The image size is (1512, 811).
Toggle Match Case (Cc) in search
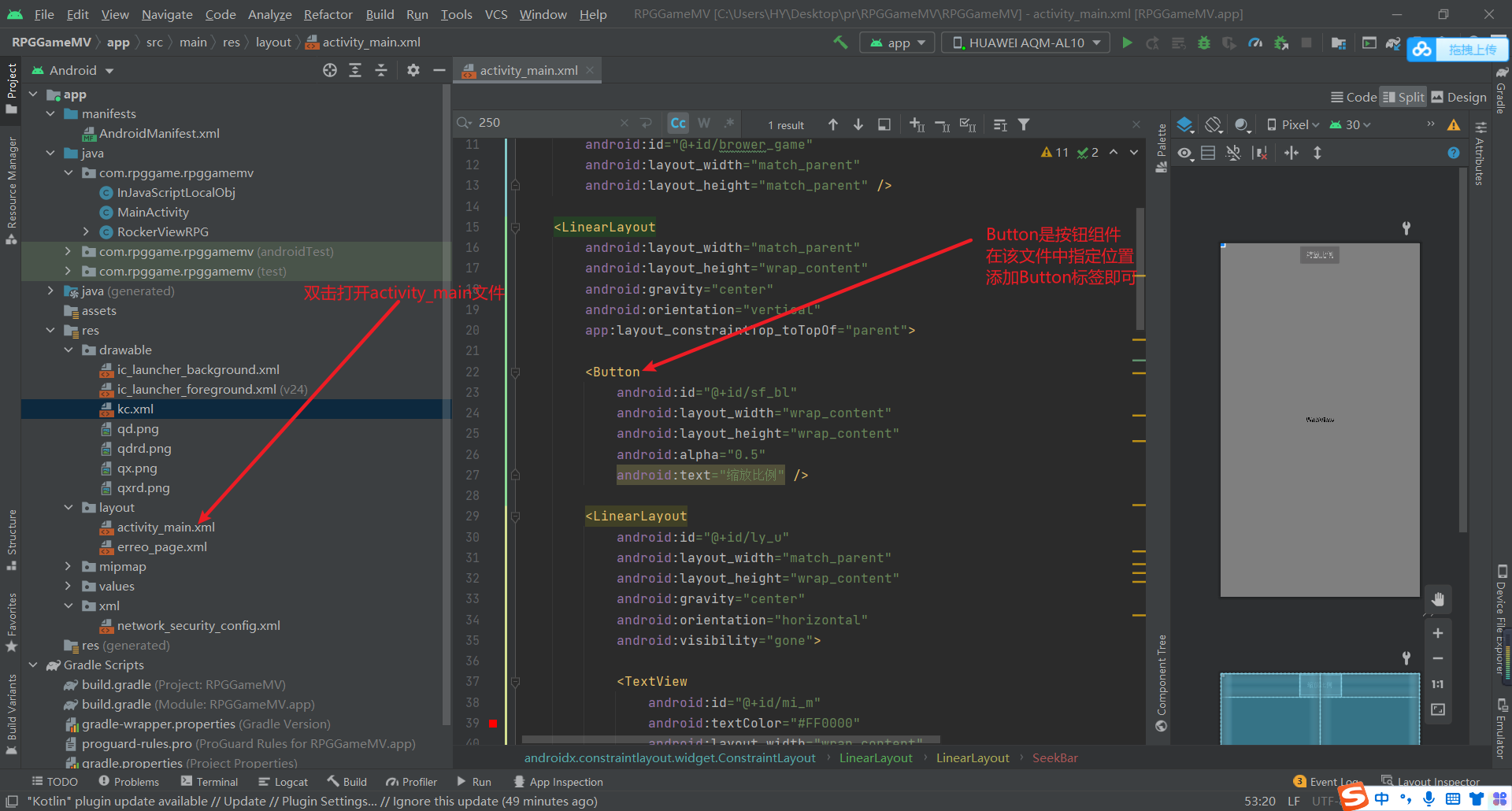pos(678,123)
